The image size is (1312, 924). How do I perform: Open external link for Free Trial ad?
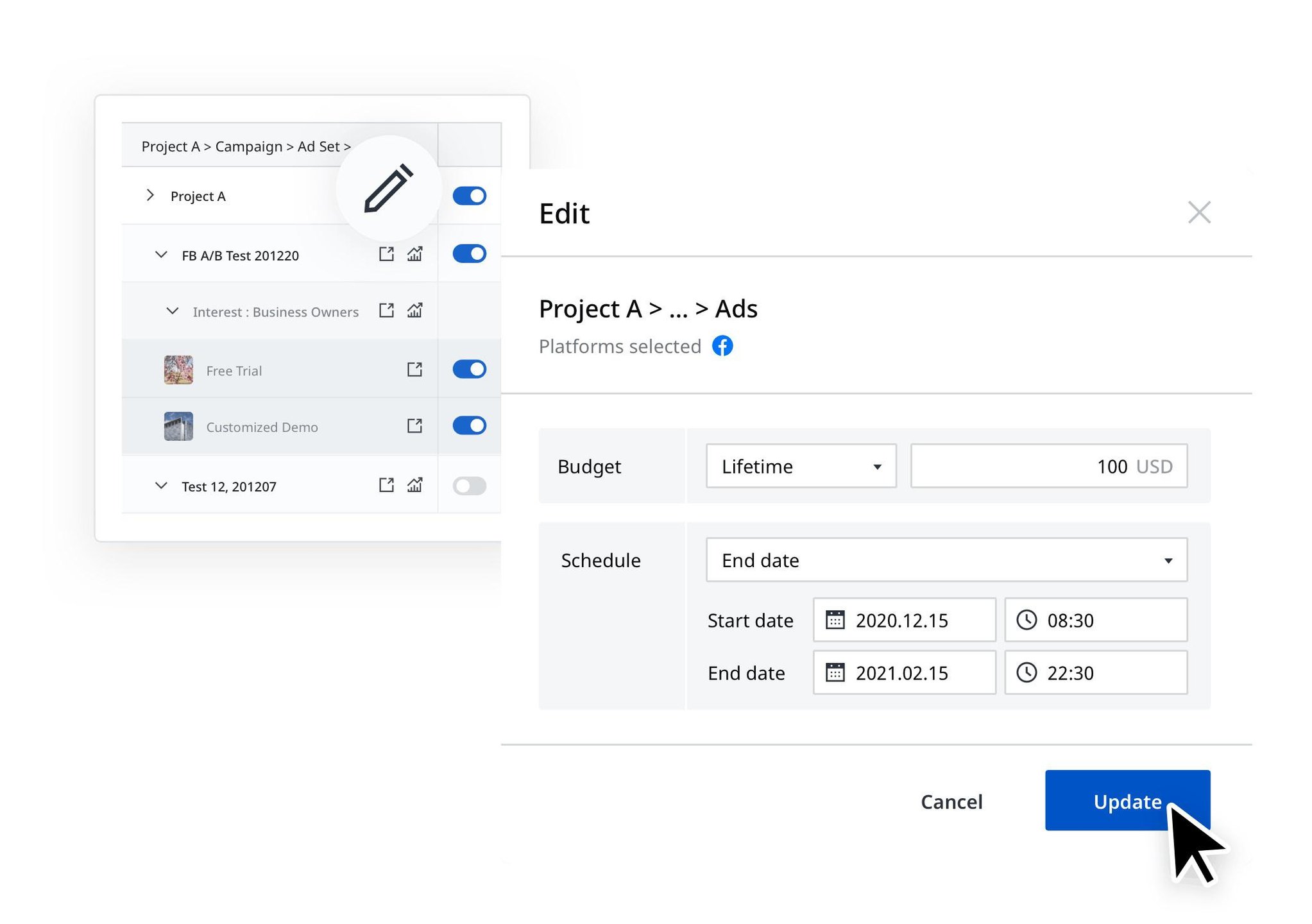point(415,370)
